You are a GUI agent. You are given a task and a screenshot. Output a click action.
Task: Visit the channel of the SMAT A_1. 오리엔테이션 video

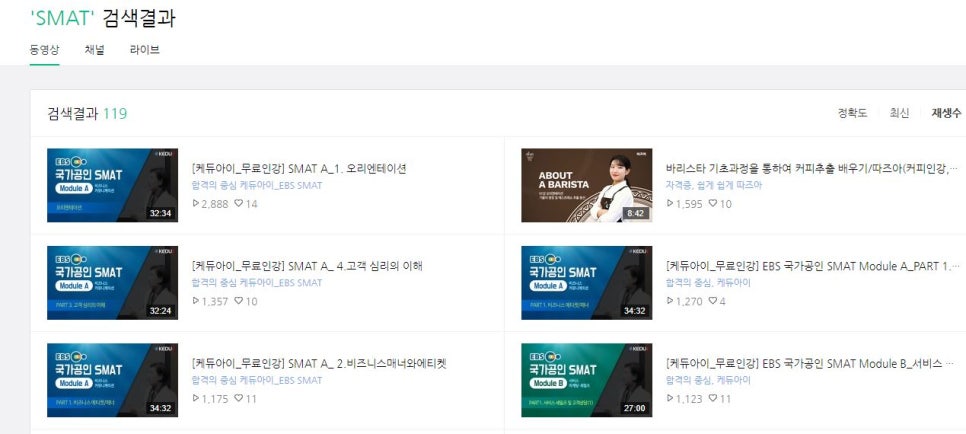pos(257,186)
